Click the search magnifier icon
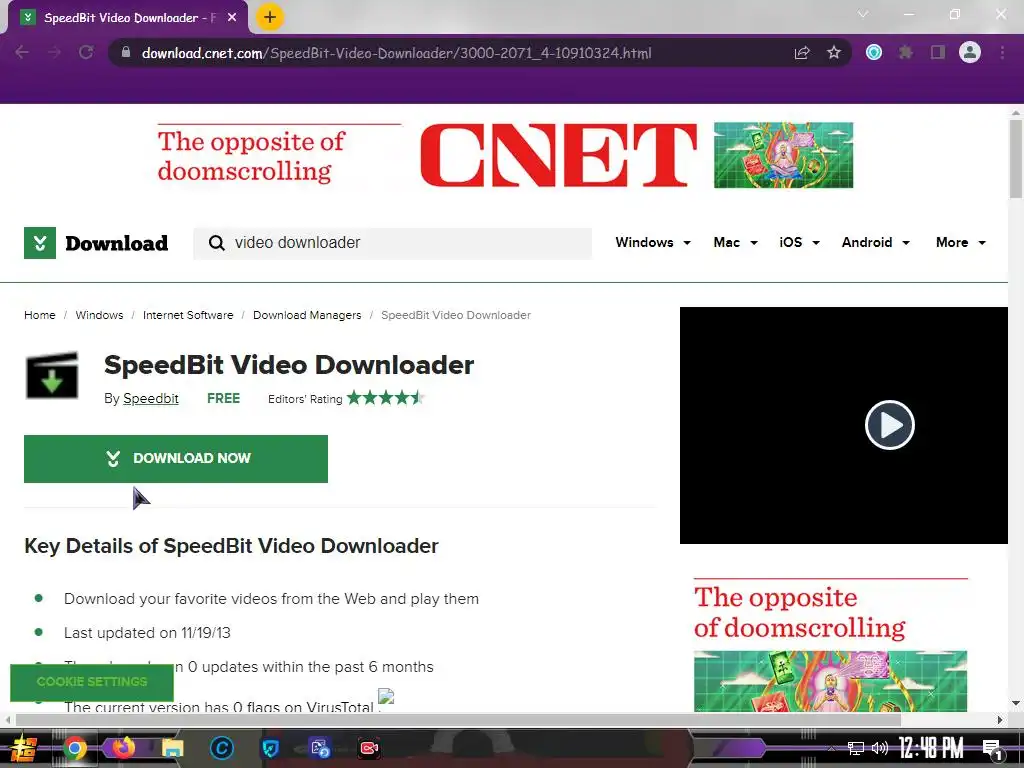Screen dimensions: 1024x768 point(216,243)
